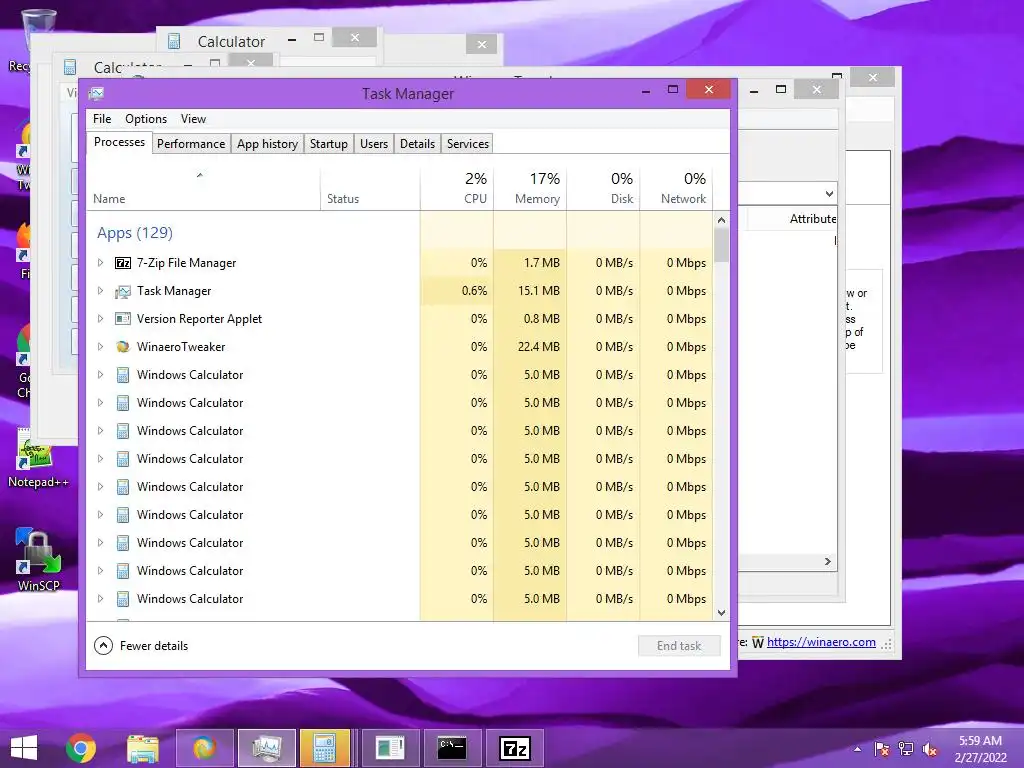Click the Attribute column header in Winaero
The height and width of the screenshot is (768, 1024).
[812, 219]
